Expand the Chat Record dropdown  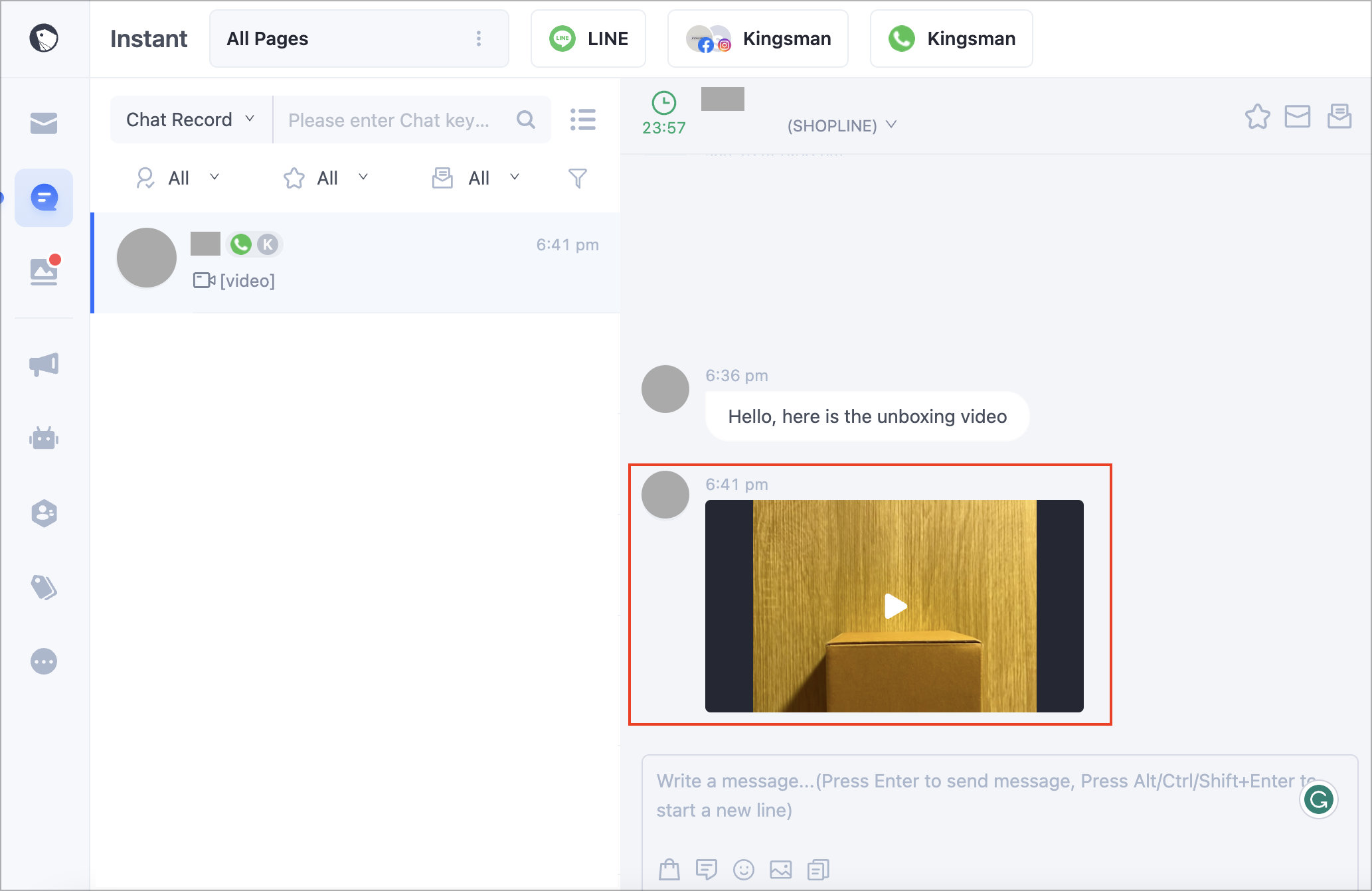tap(191, 120)
